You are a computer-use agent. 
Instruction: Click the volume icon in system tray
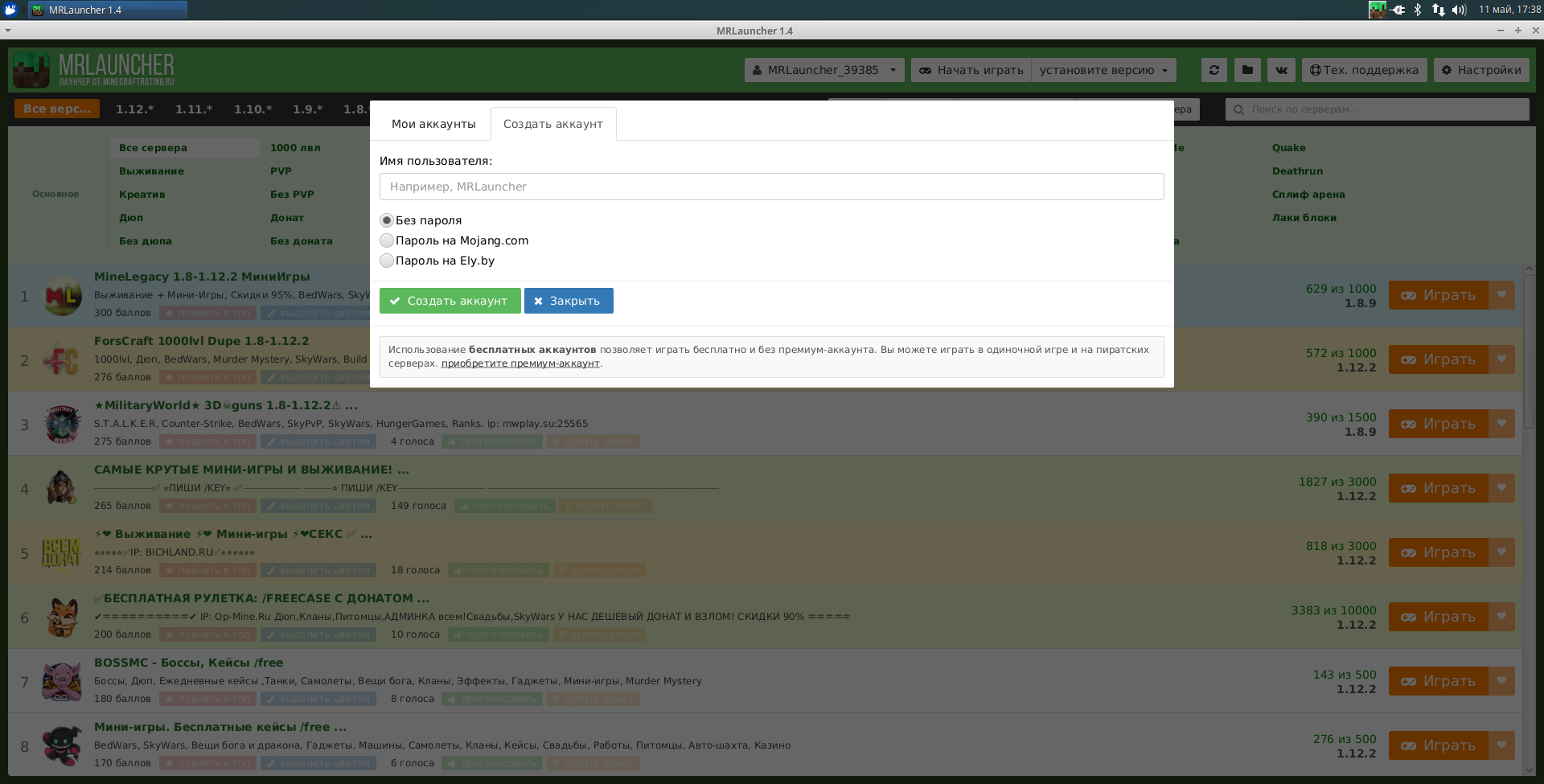(x=1459, y=10)
